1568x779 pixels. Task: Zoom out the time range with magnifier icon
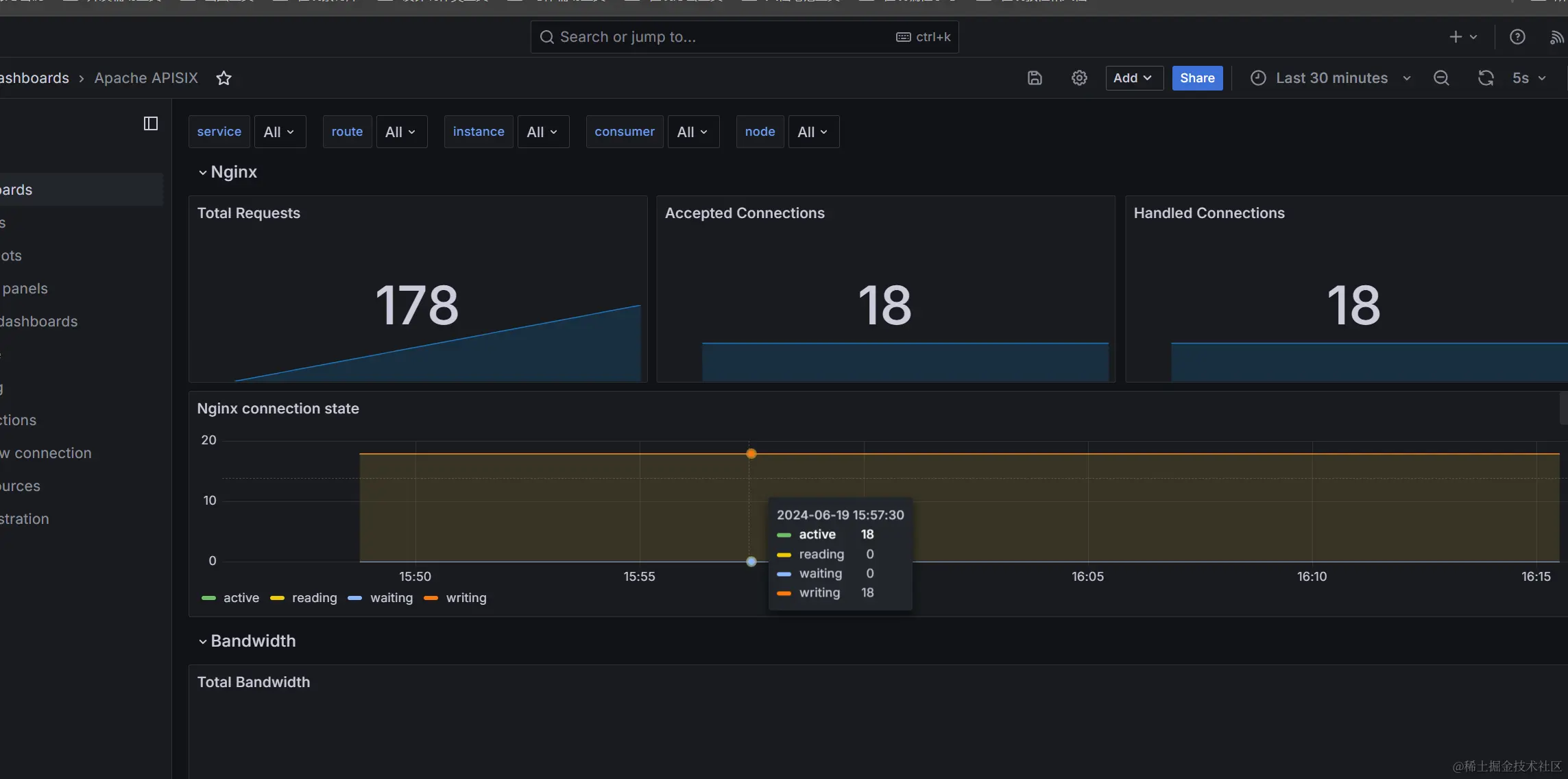click(x=1440, y=77)
